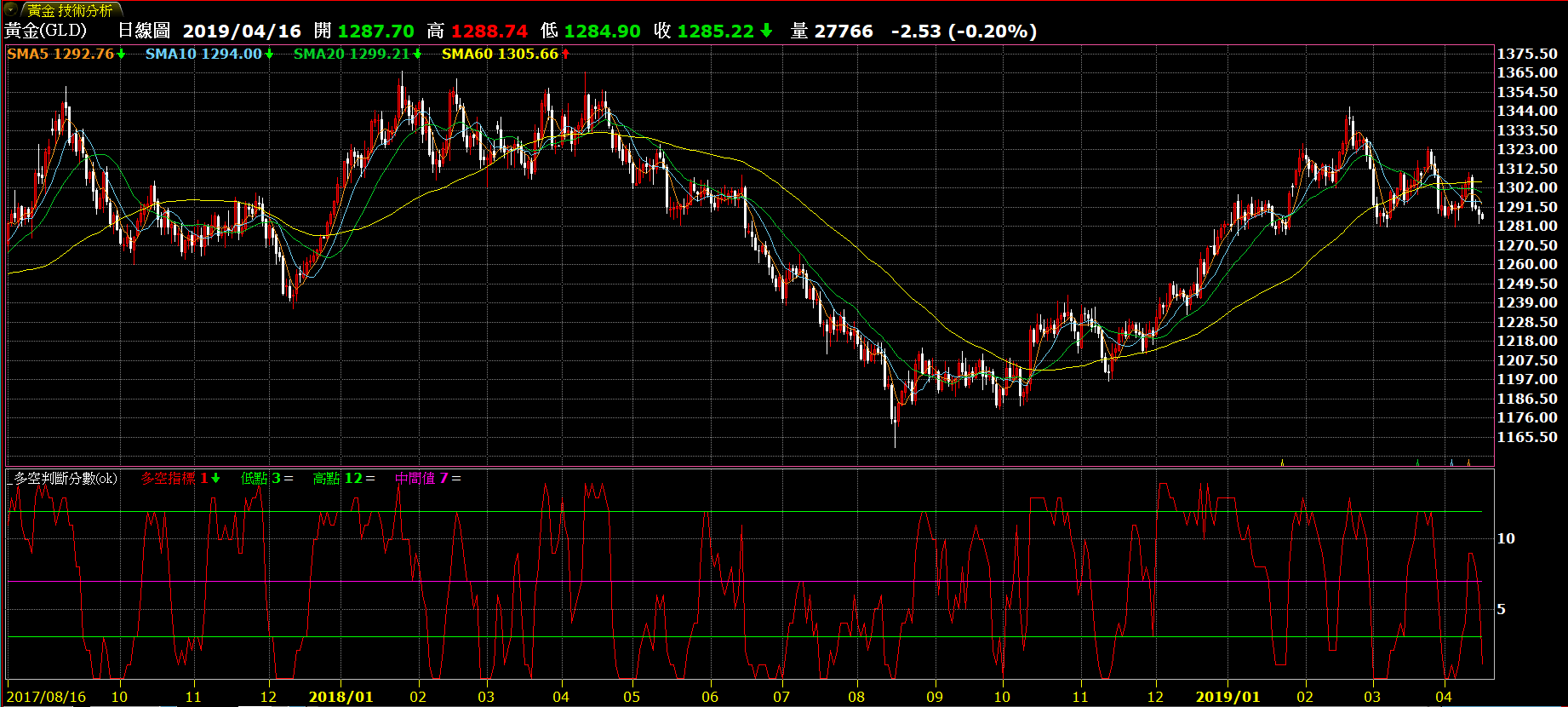Click the green down arrow after 收 1285.22
The image size is (1568, 707).
(766, 32)
